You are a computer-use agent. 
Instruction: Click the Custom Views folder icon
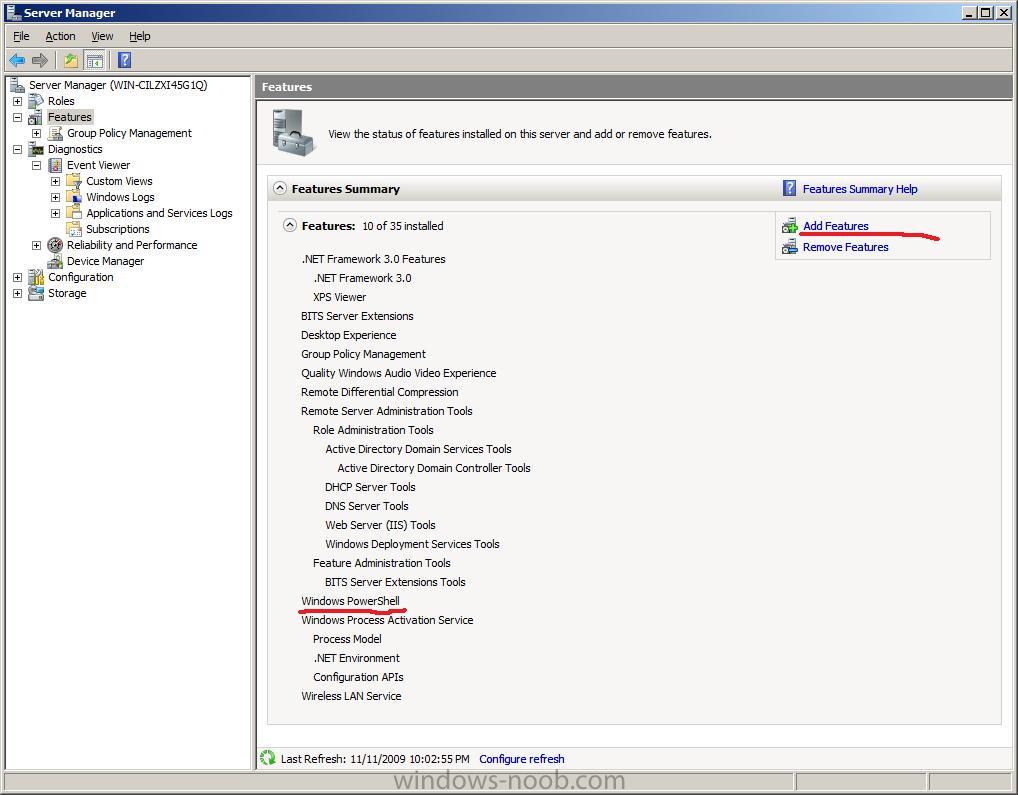[74, 181]
